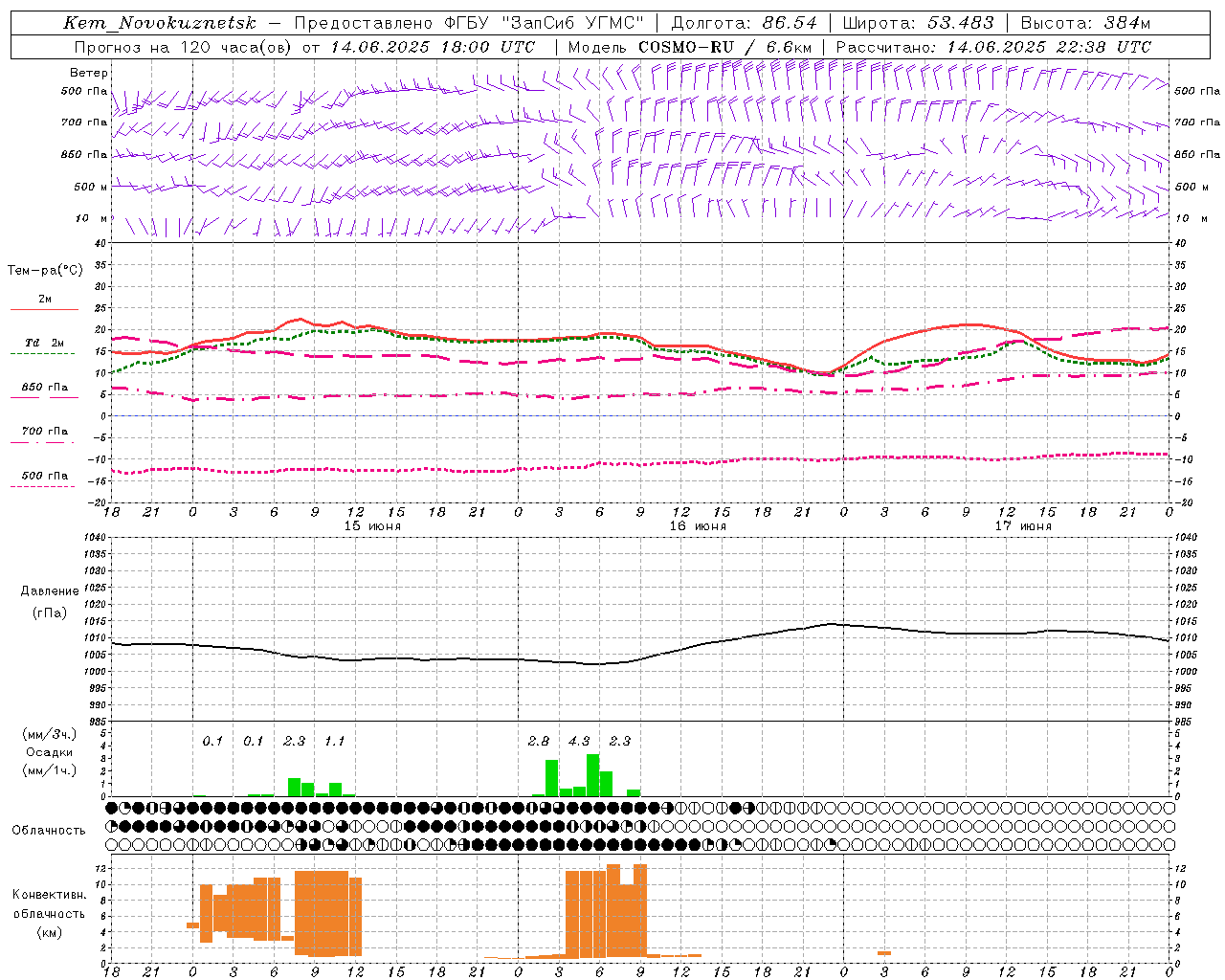
Task: Click the small isolated orange bar on 17 июня
Action: point(884,952)
